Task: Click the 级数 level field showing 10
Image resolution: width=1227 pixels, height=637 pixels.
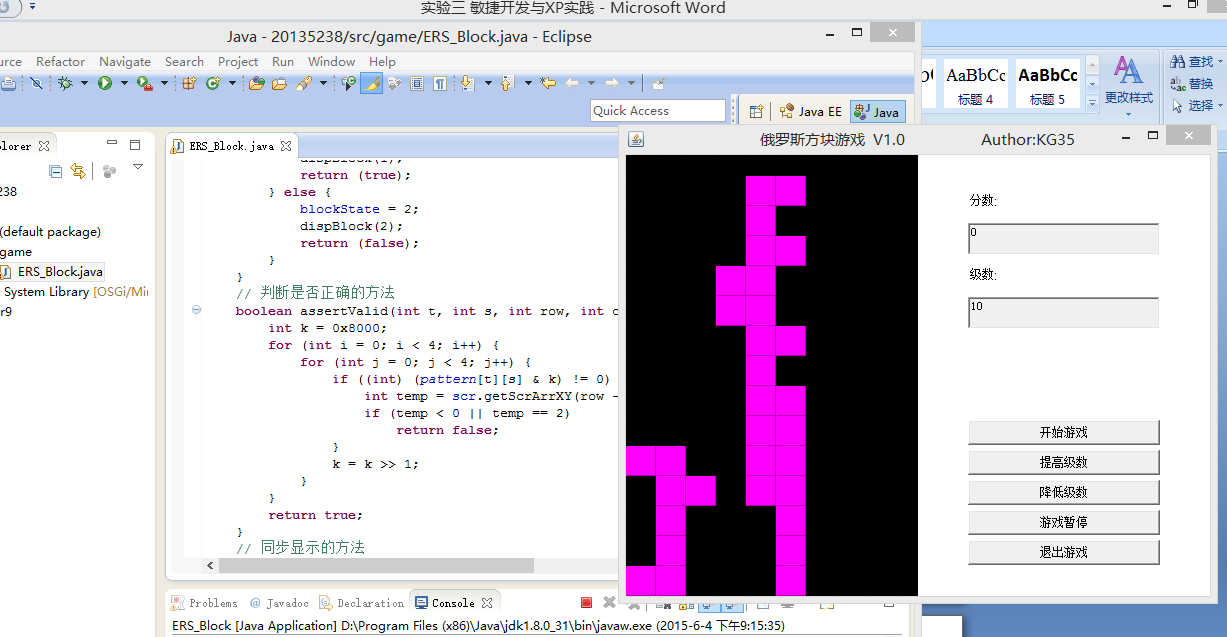Action: point(1063,312)
